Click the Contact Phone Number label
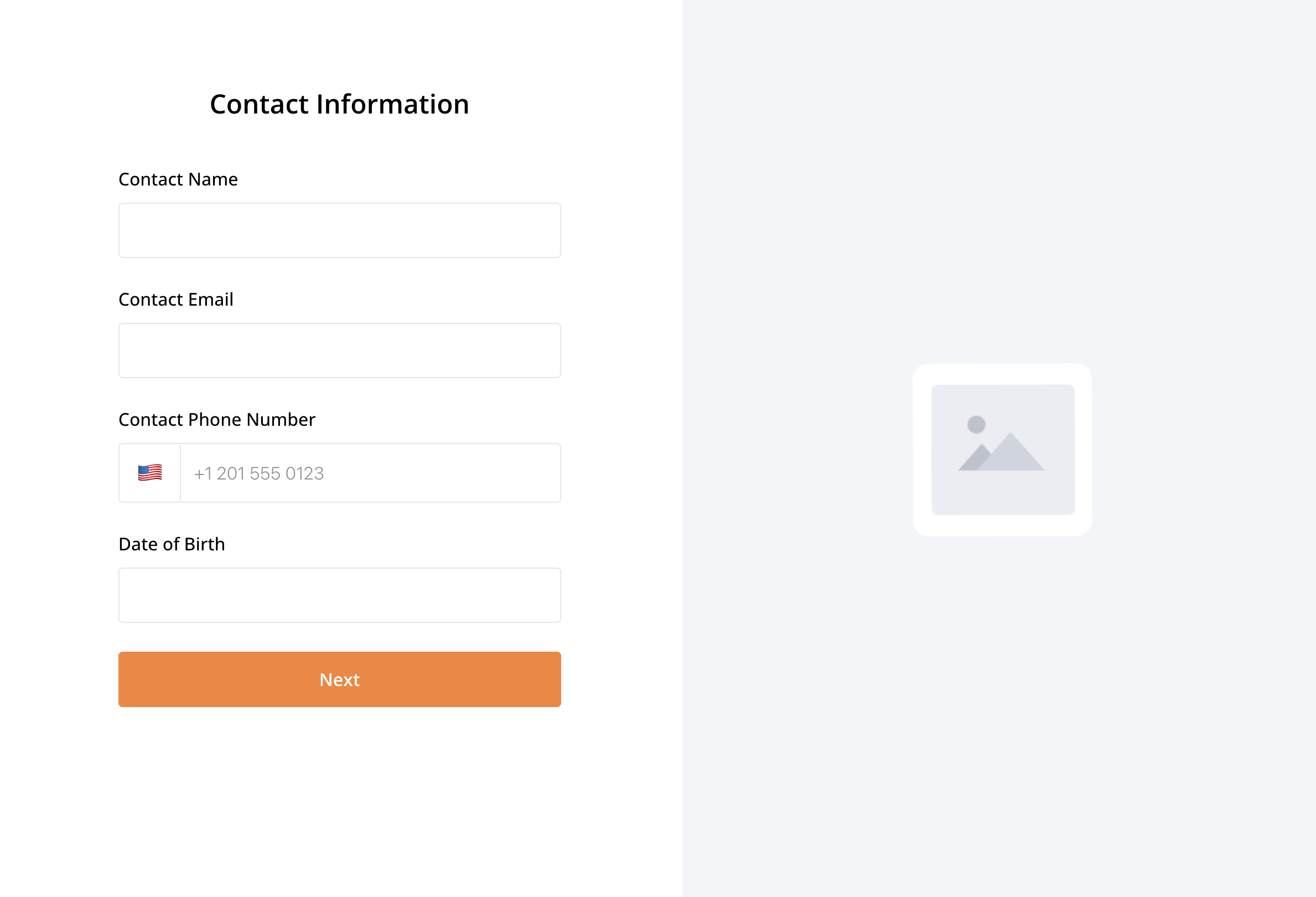The height and width of the screenshot is (897, 1316). click(217, 419)
